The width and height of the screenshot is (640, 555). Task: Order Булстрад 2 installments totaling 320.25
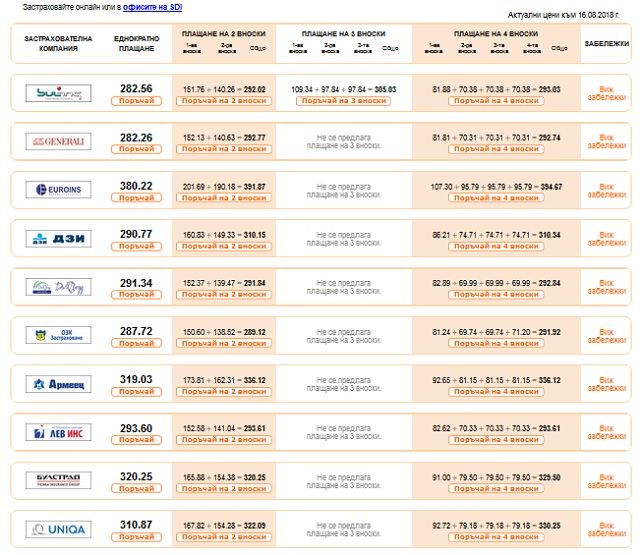click(224, 488)
